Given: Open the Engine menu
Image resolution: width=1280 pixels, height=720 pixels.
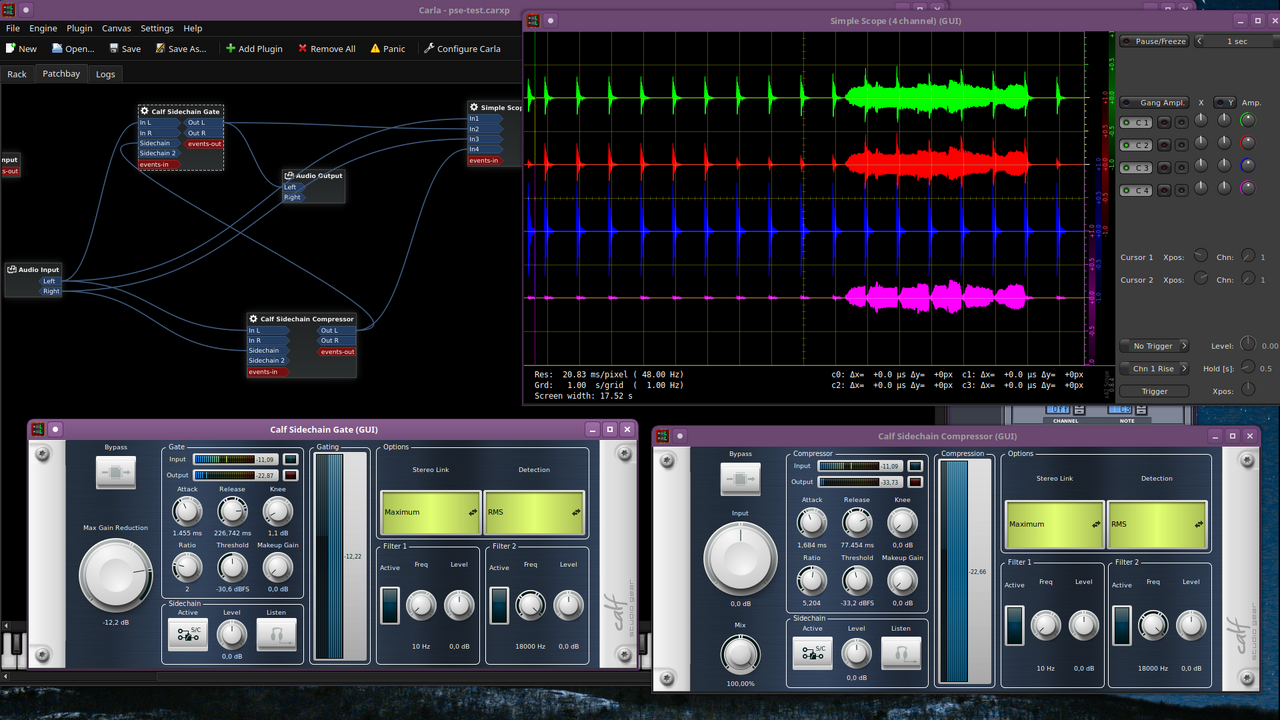Looking at the screenshot, I should (43, 28).
